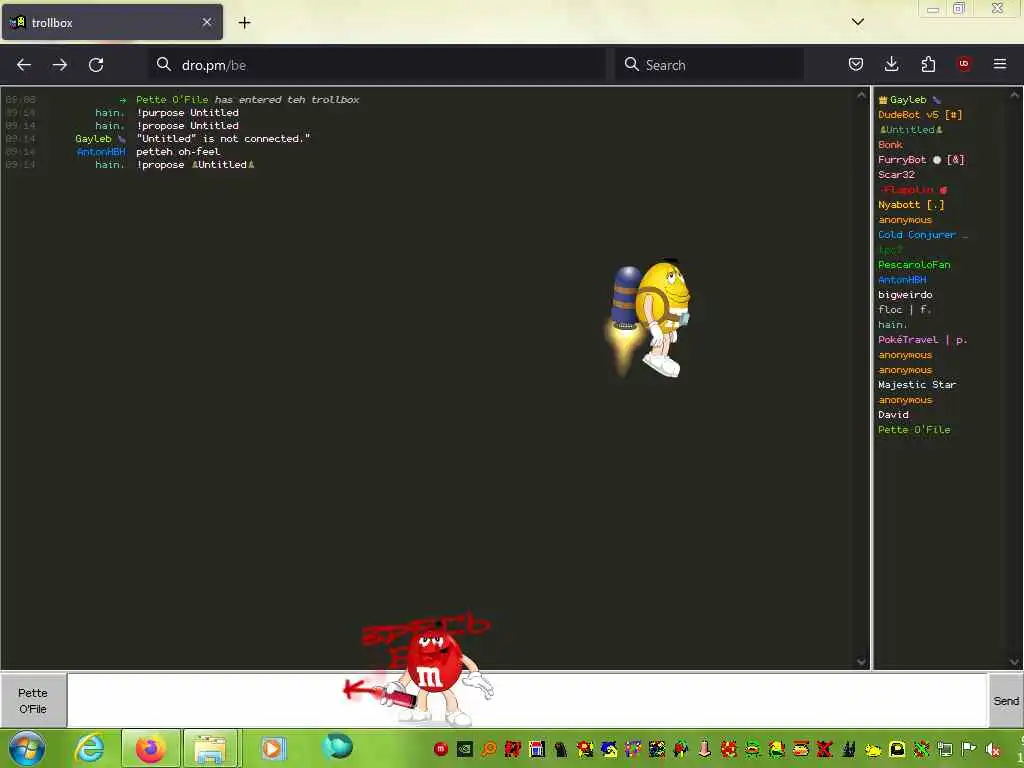Open the Pocket save icon
1024x768 pixels.
[x=856, y=64]
